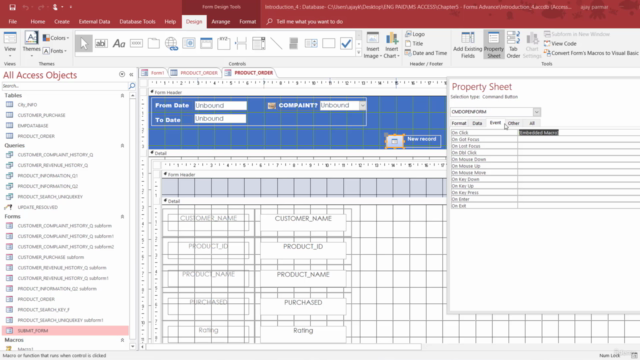Click the On Dbl Click property row

(x=545, y=153)
